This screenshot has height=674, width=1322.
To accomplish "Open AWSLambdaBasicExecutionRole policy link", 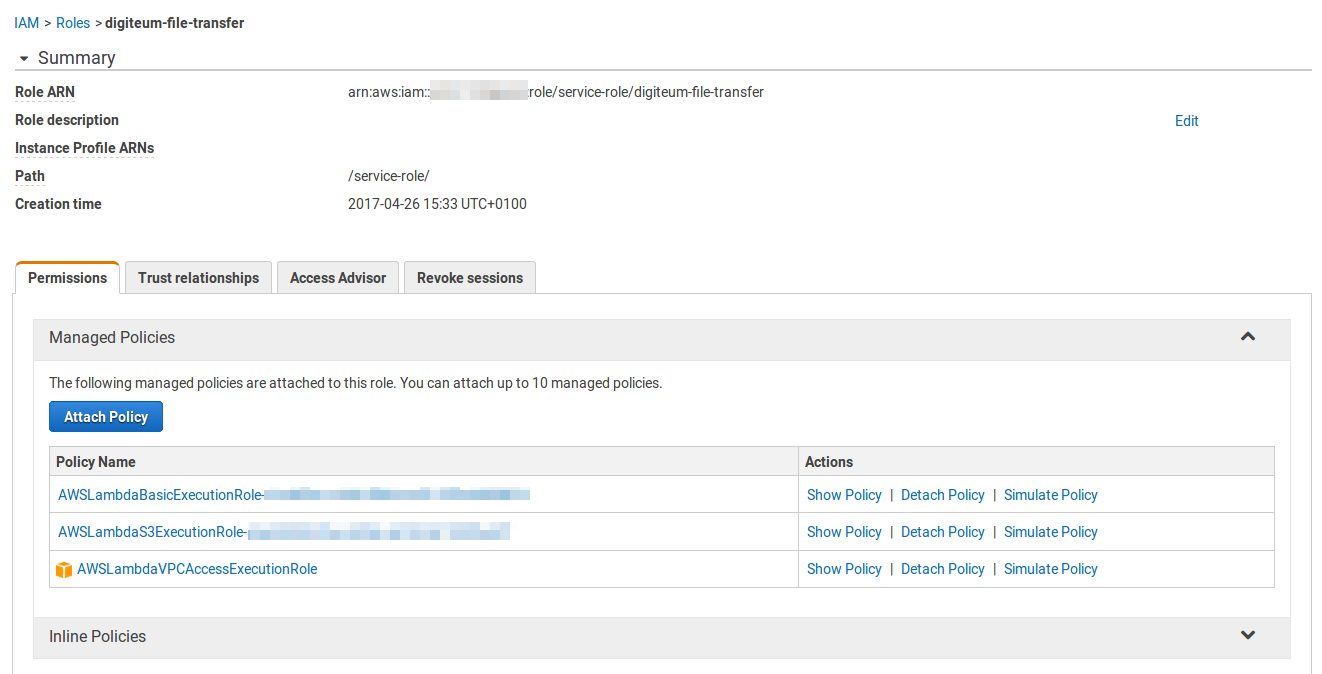I will click(x=160, y=495).
